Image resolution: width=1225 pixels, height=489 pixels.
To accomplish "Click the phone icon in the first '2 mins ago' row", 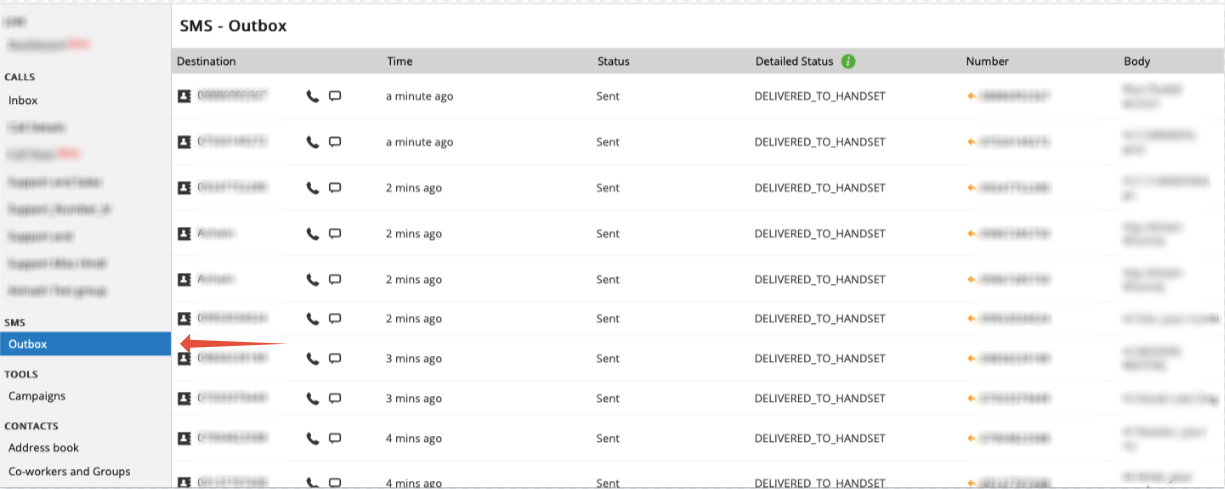I will pyautogui.click(x=313, y=188).
